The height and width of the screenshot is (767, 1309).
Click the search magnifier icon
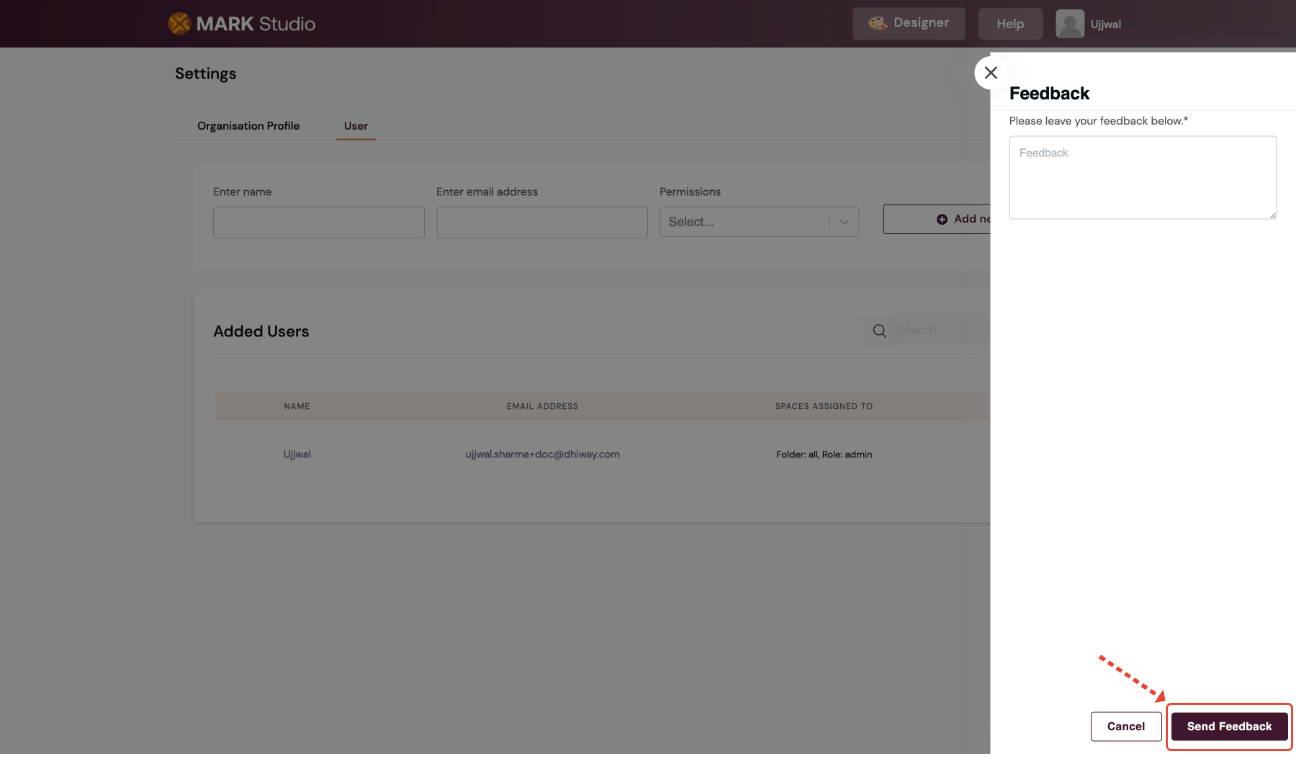click(x=880, y=331)
